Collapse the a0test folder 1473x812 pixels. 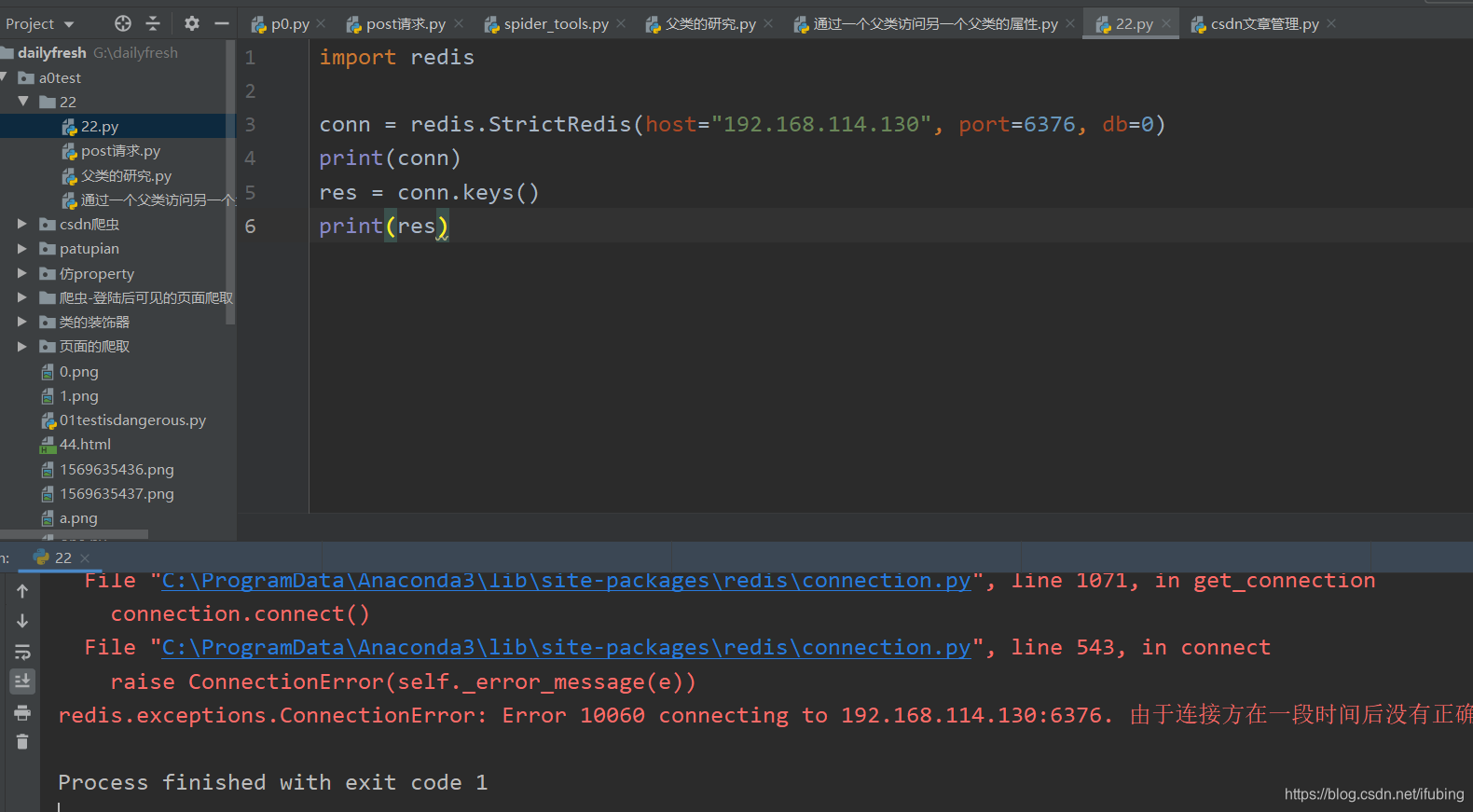(4, 77)
